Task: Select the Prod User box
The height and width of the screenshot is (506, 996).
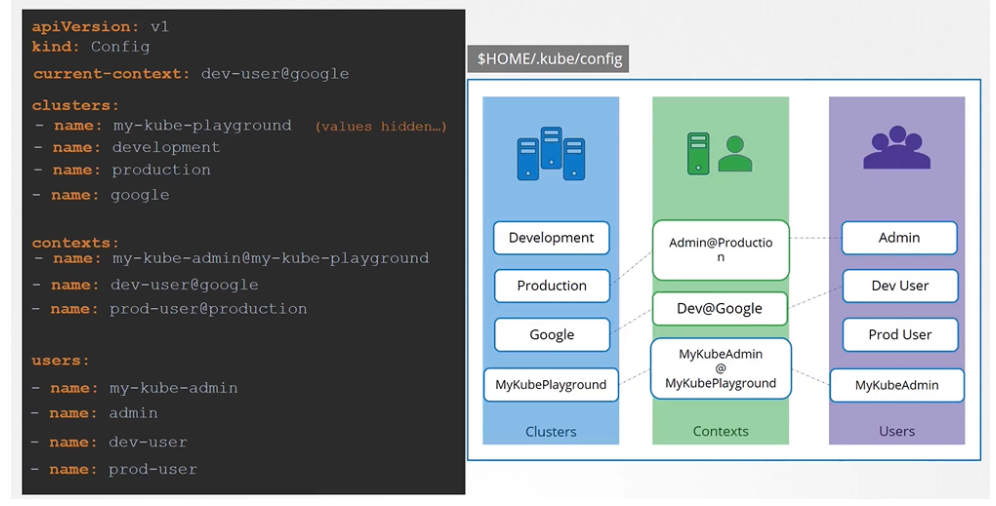Action: 899,335
